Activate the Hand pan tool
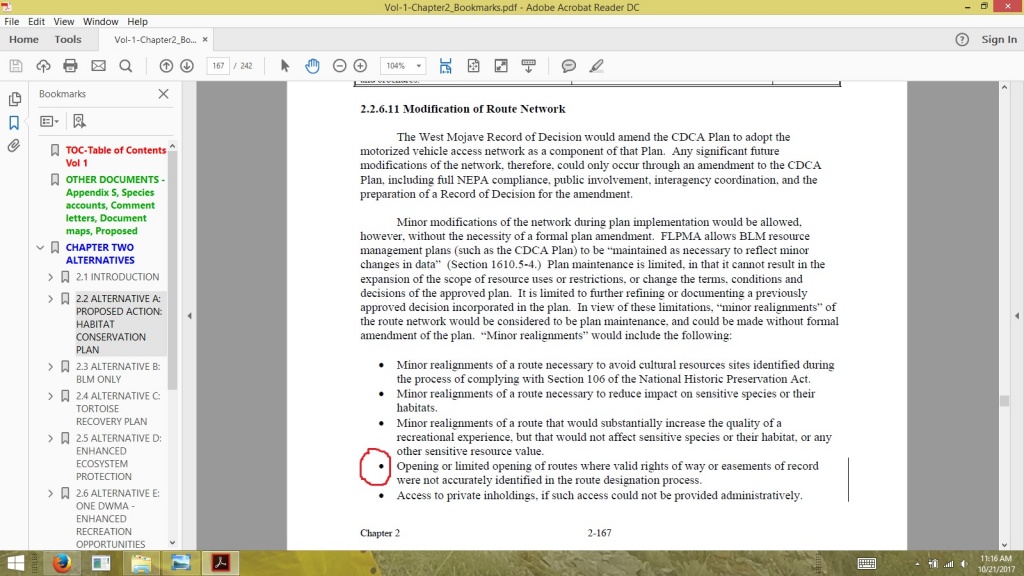 point(312,65)
